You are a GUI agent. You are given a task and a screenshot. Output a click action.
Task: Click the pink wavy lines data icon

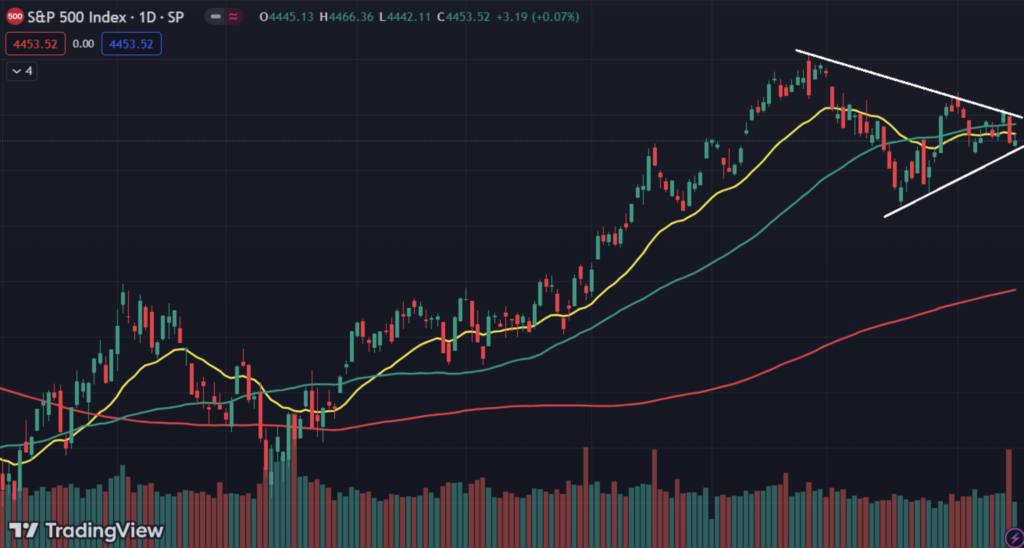pyautogui.click(x=234, y=17)
